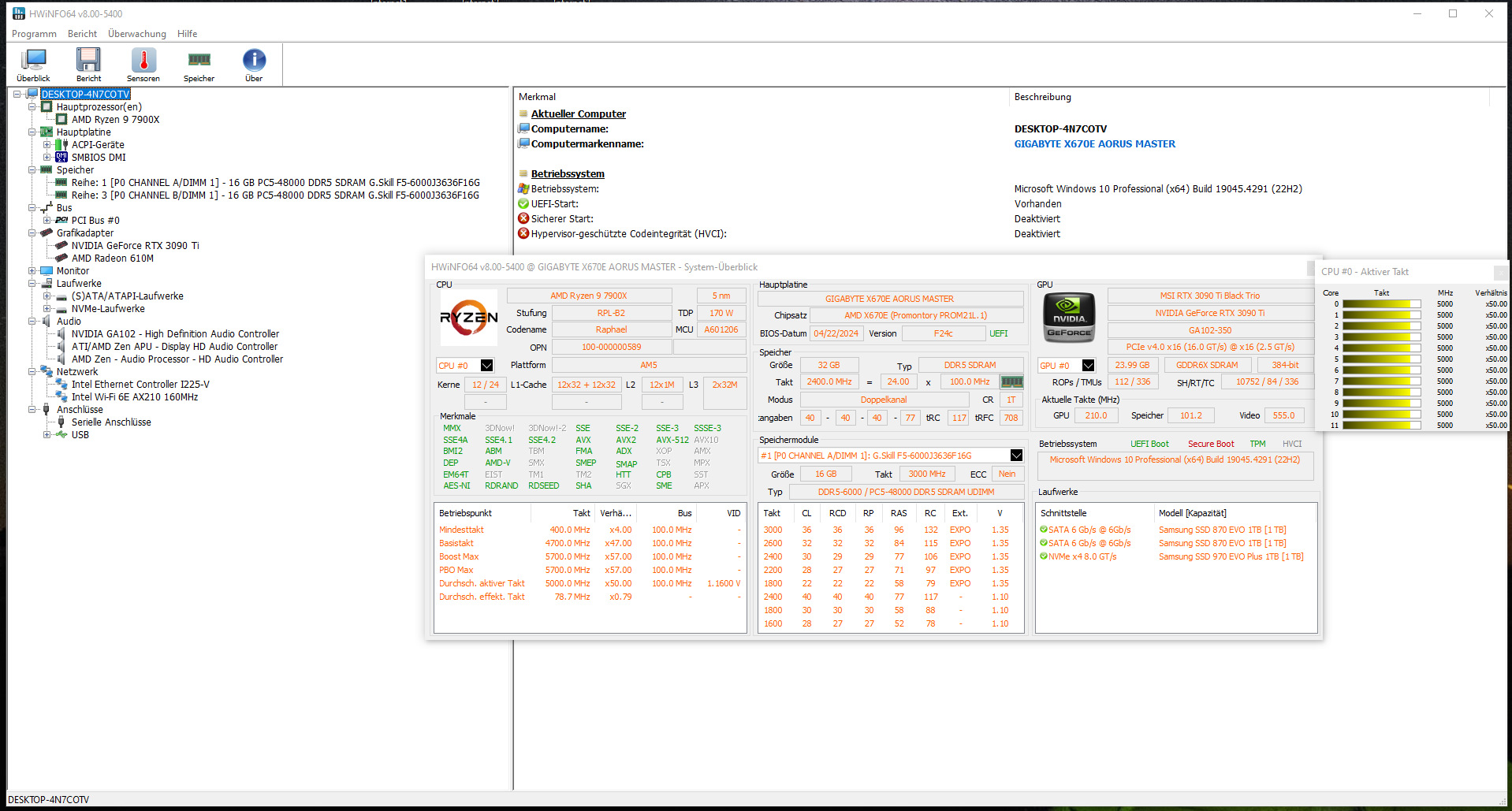The image size is (1512, 811).
Task: Click the Grafikadapter card icon in tree
Action: click(47, 233)
